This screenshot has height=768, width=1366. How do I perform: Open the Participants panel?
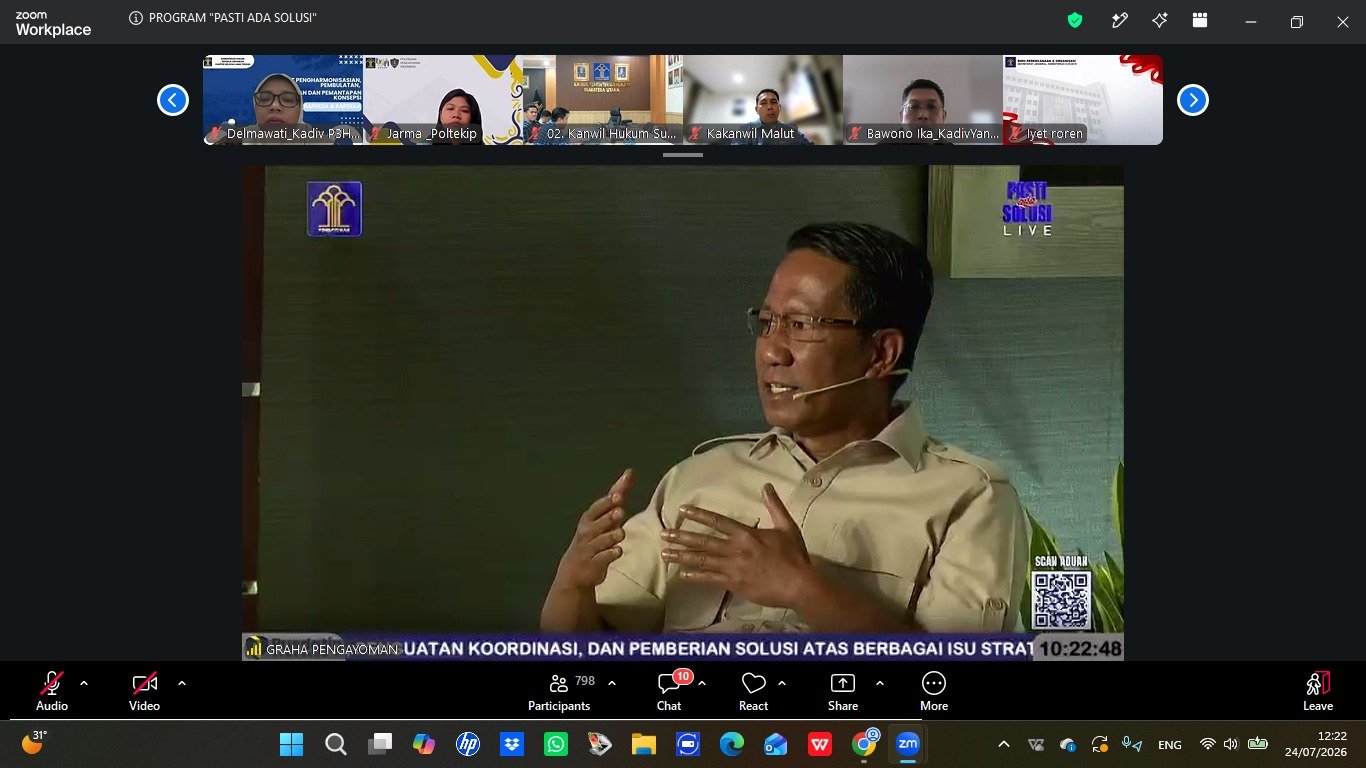[559, 691]
